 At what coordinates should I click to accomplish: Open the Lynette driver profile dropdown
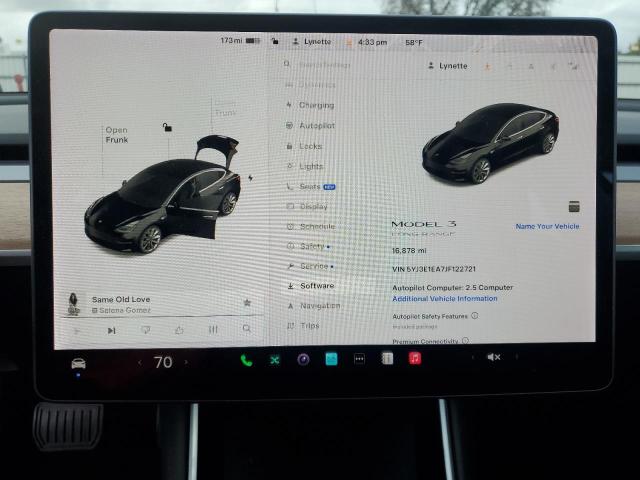(x=447, y=66)
